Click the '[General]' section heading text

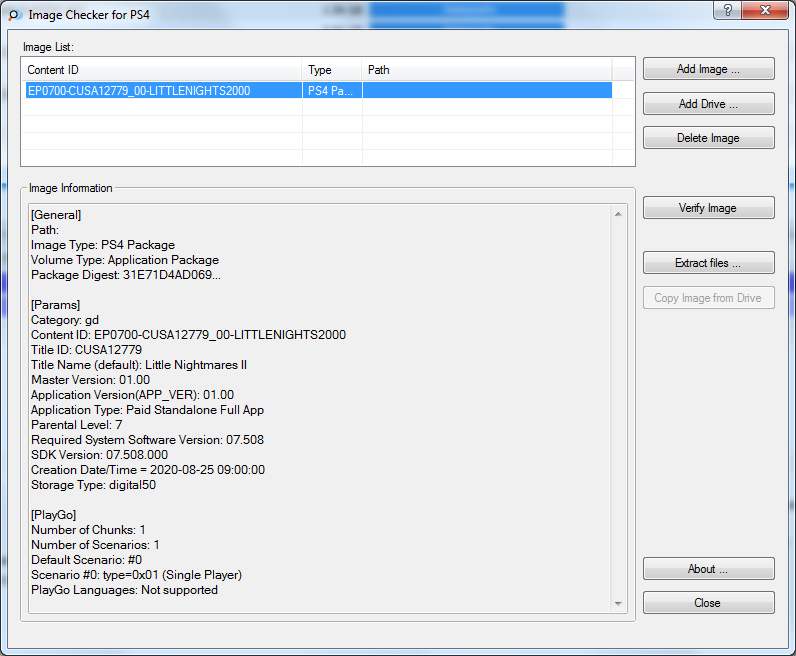click(56, 215)
